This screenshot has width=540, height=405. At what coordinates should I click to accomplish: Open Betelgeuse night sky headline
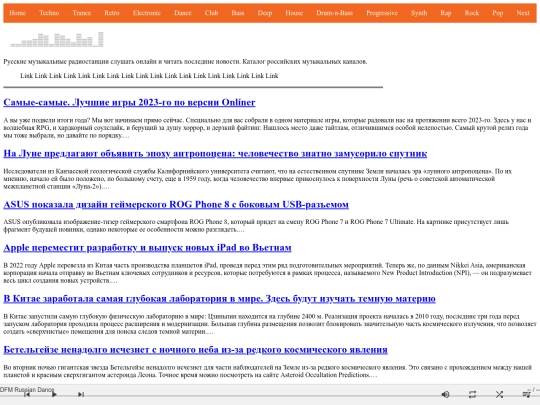[196, 350]
